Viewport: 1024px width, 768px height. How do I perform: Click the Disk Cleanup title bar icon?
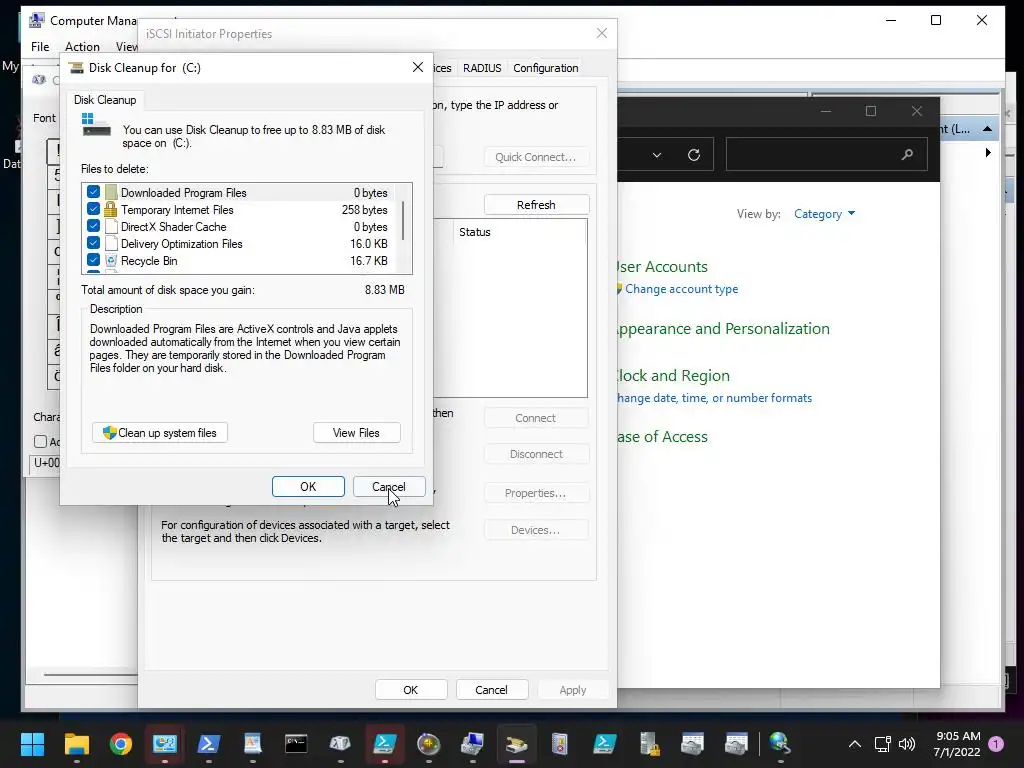(76, 67)
